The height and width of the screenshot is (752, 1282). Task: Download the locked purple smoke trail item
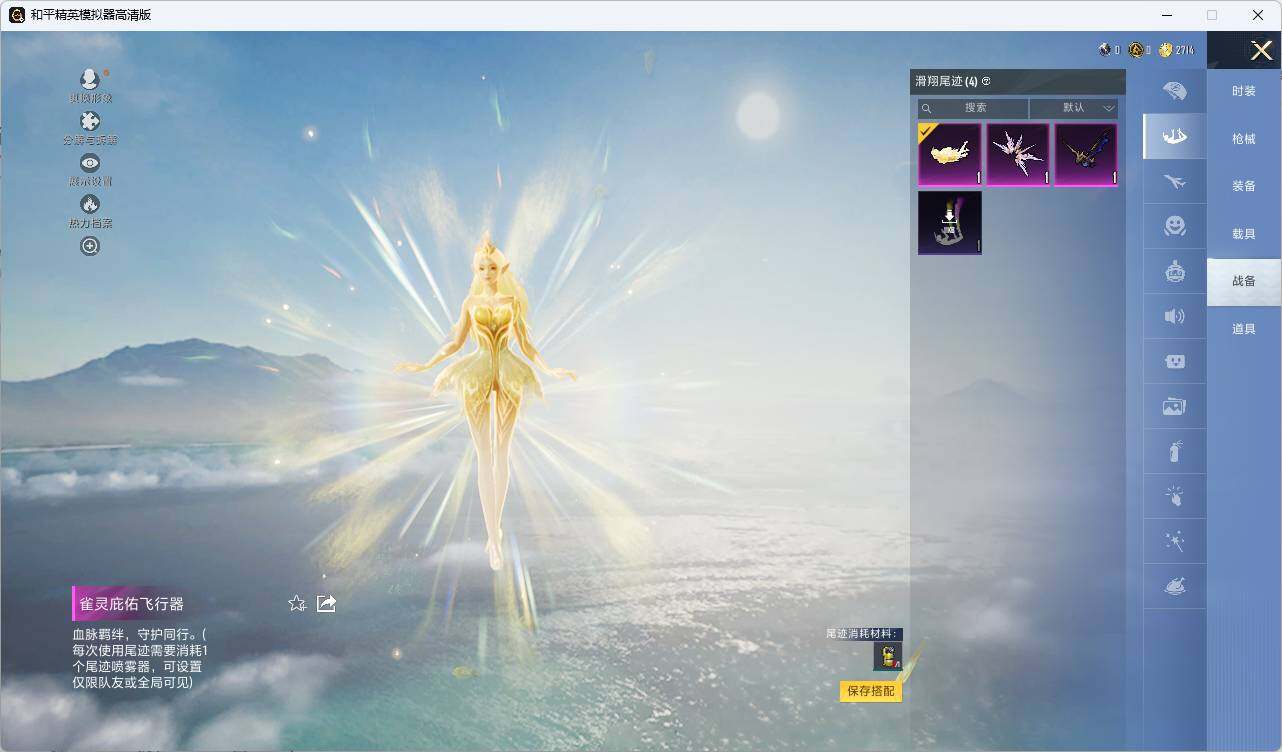pyautogui.click(x=950, y=223)
